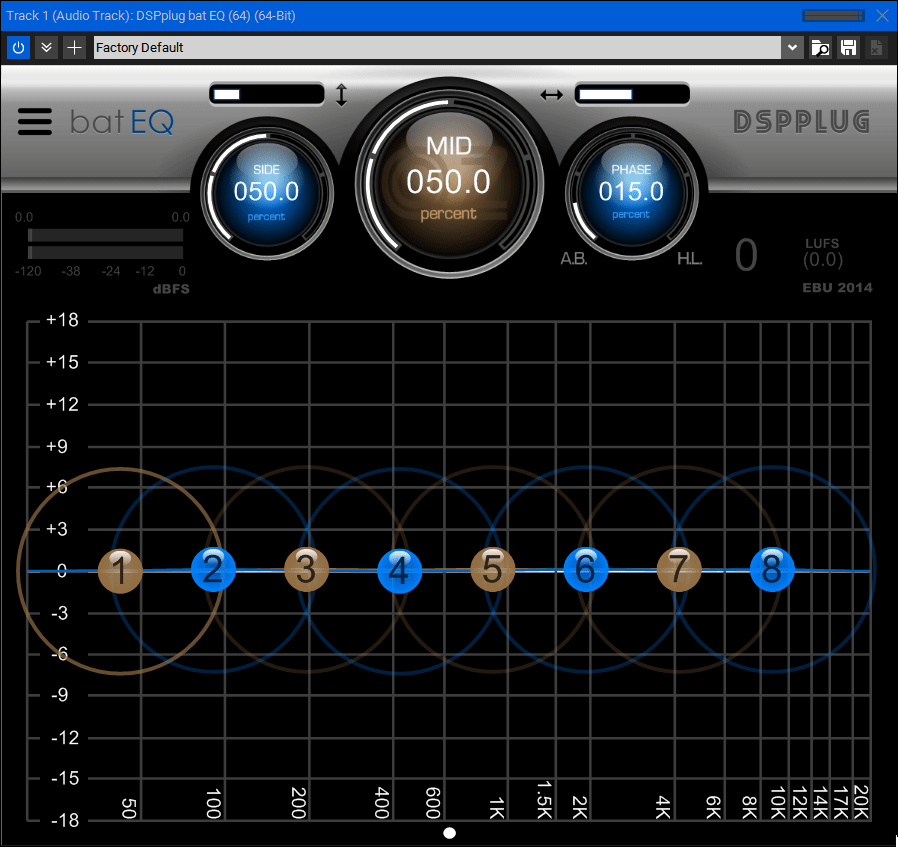
Task: Click the DSPPLUG logo
Action: point(801,121)
